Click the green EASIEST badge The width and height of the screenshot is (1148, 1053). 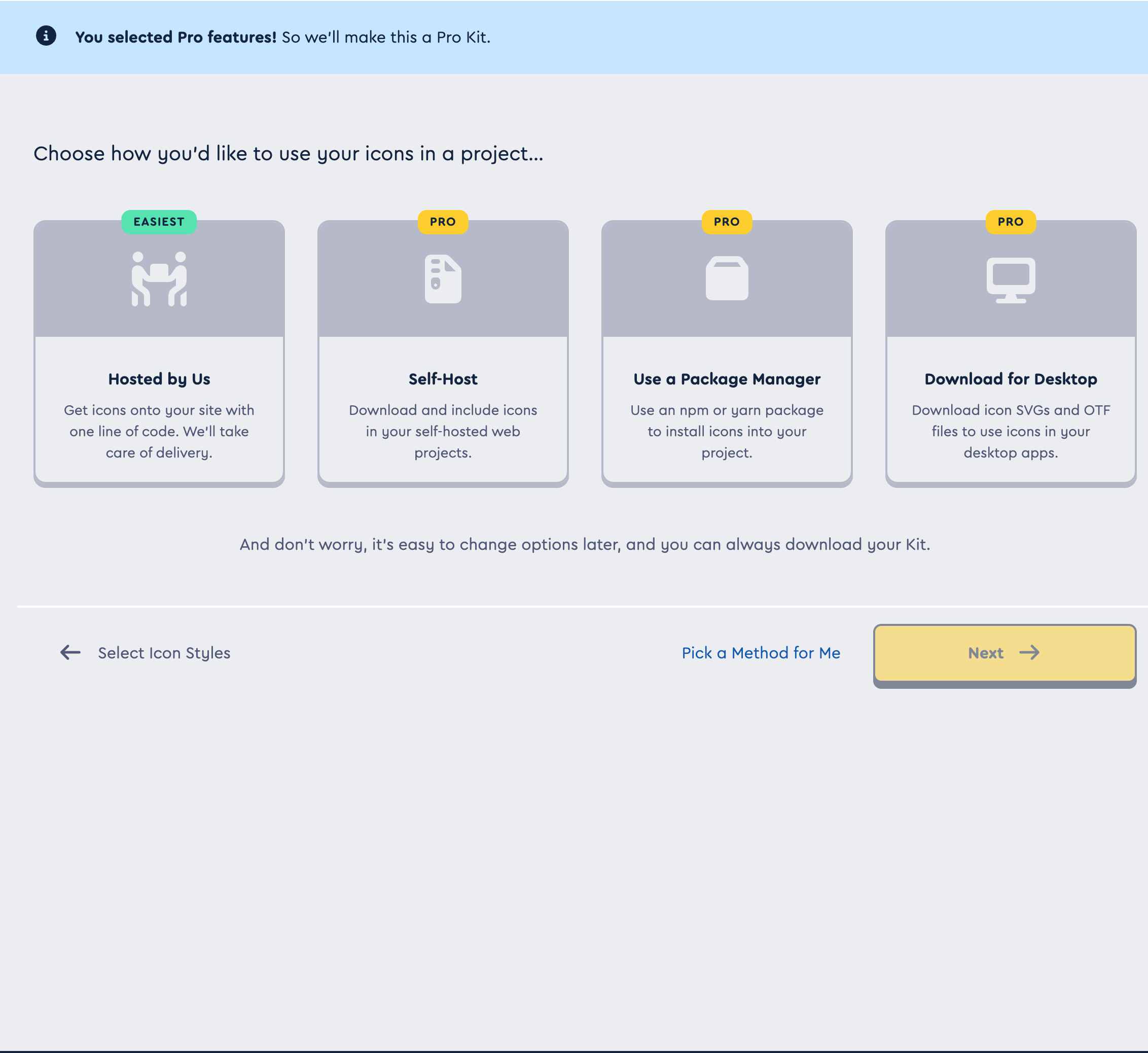pos(159,222)
